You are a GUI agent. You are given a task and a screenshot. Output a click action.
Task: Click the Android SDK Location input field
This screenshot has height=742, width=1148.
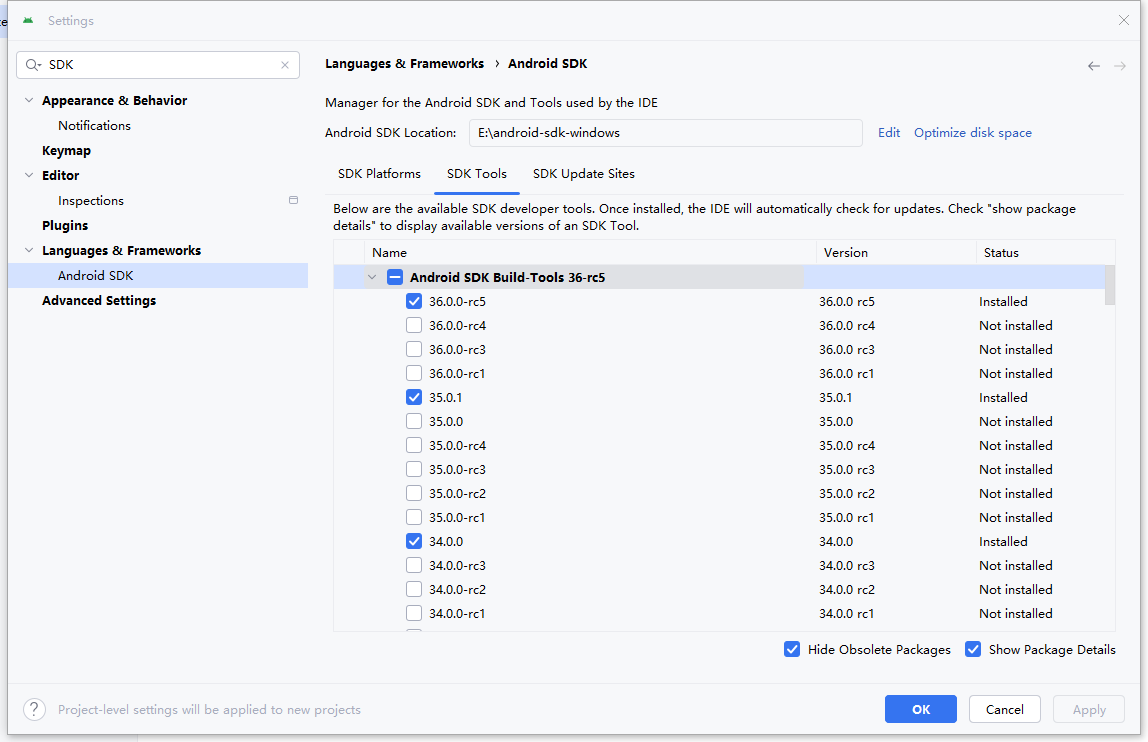pos(665,132)
